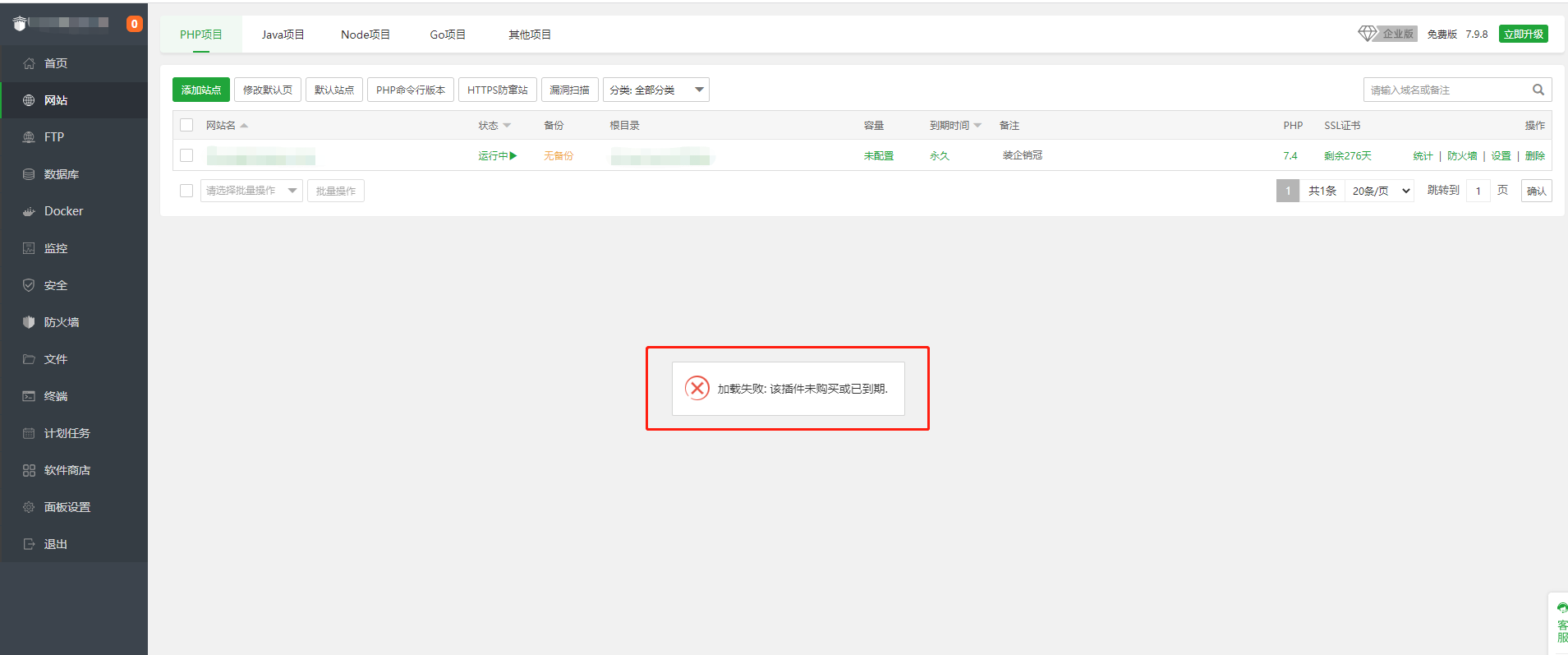1568x655 pixels.
Task: Switch to the Java项目 tab
Action: [x=283, y=35]
